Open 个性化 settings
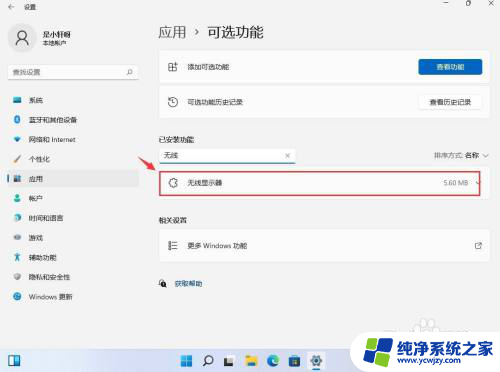The image size is (500, 372). point(73,159)
